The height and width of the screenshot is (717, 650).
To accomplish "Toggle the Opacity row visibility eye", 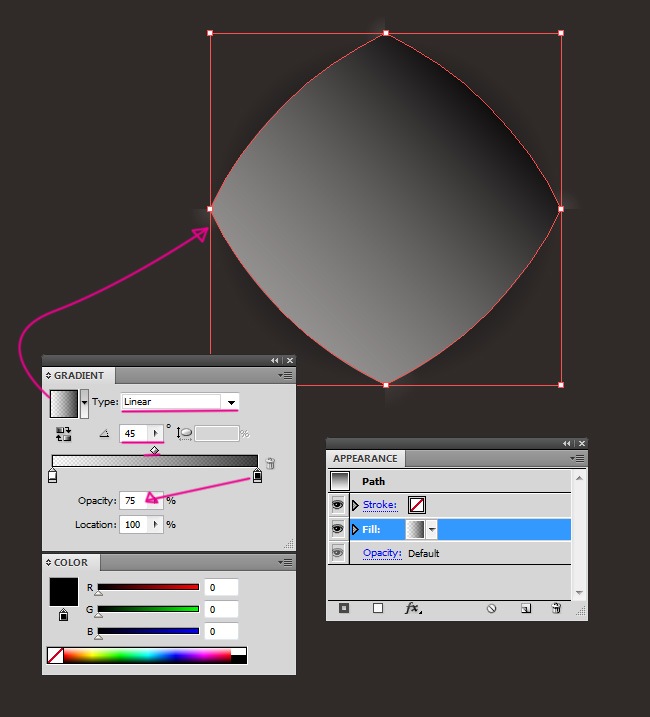I will point(338,553).
